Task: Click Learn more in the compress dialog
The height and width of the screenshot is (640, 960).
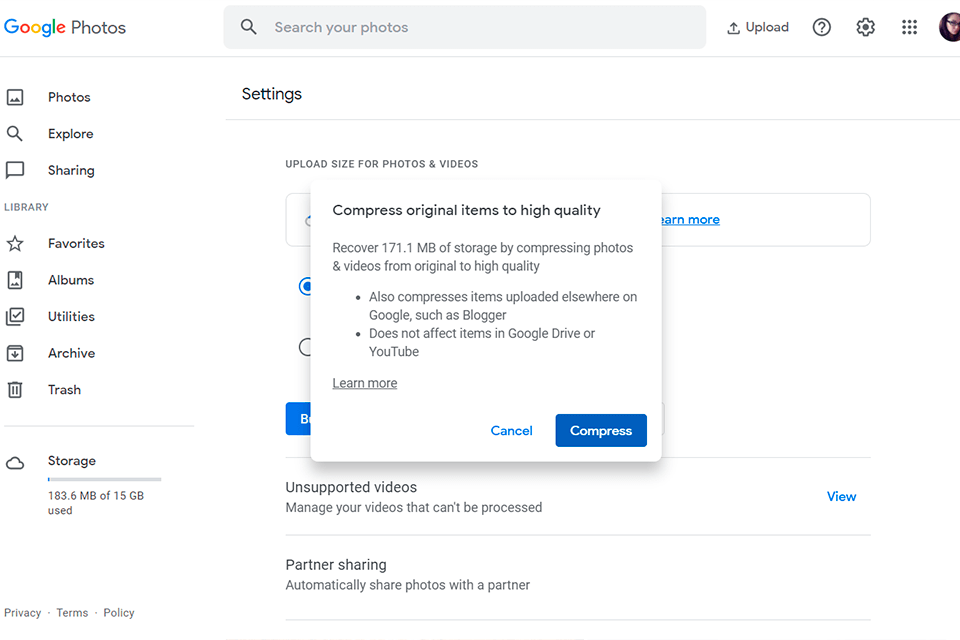Action: (365, 383)
